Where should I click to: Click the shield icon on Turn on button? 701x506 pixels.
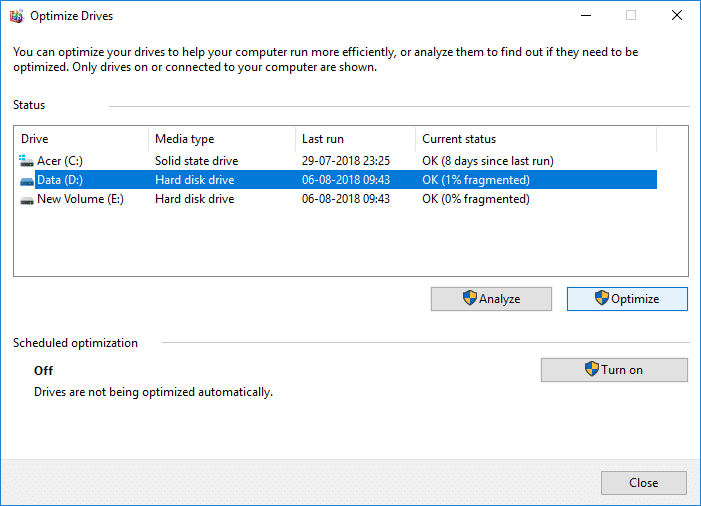pos(592,369)
